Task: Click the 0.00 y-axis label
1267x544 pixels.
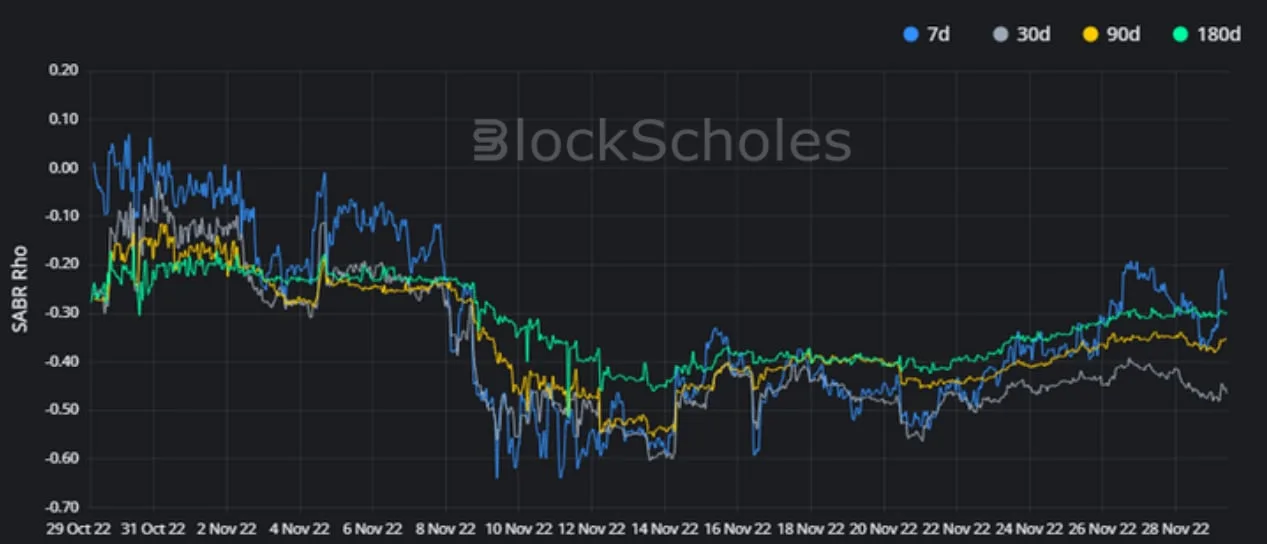Action: [63, 168]
